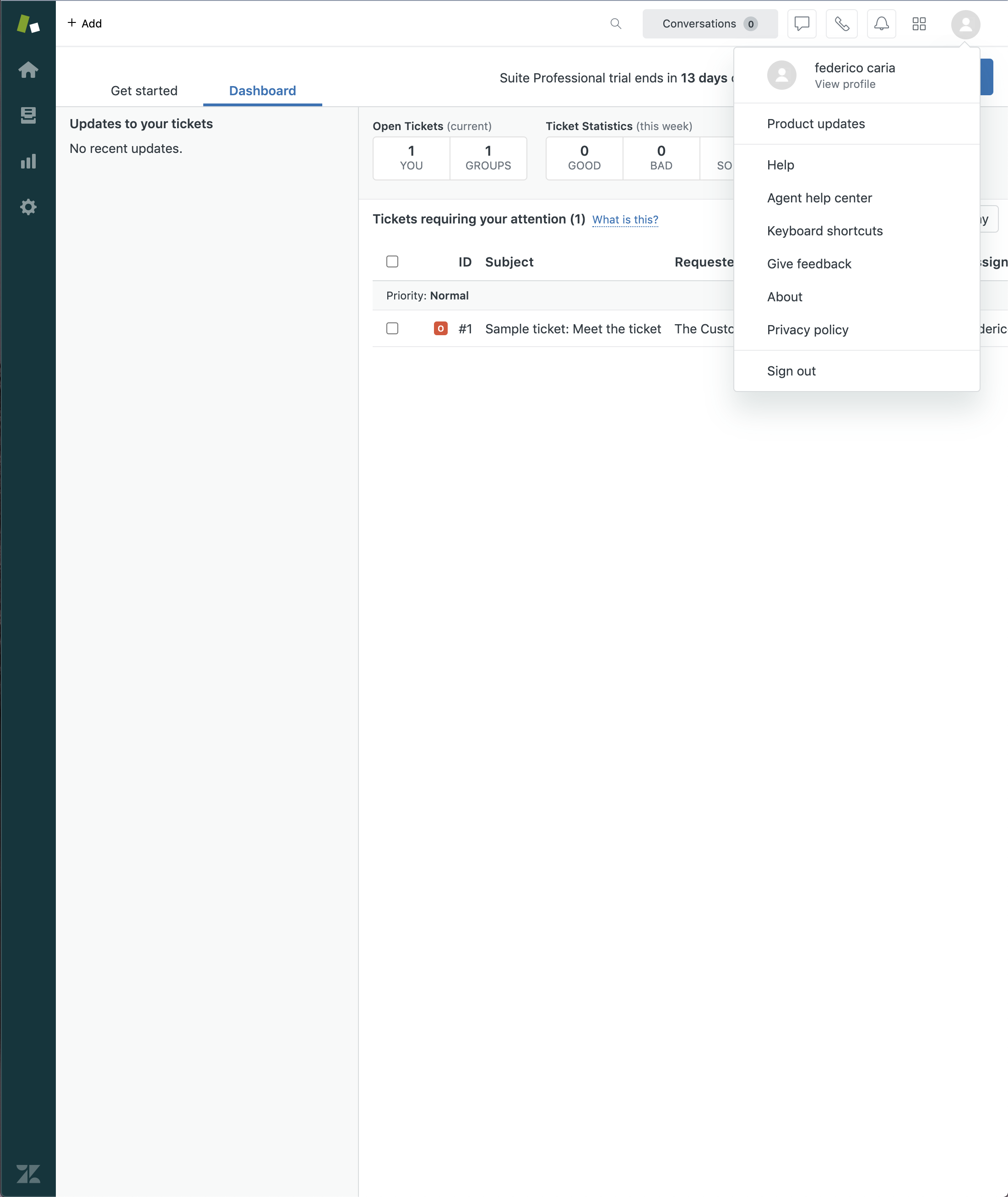This screenshot has height=1197, width=1008.
Task: Check the Sample ticket row checkbox
Action: click(393, 329)
